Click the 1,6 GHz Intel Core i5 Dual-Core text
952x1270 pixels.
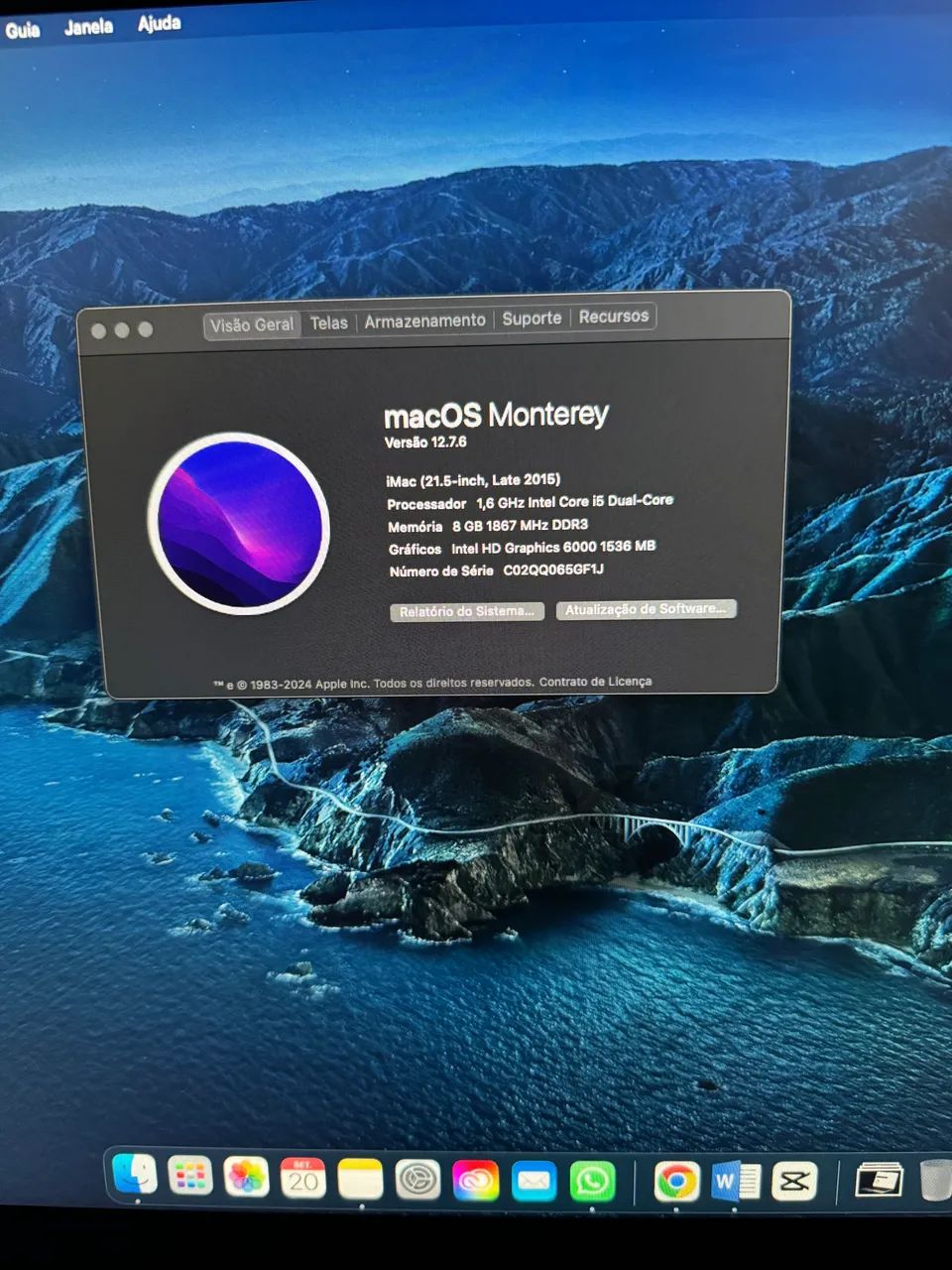(x=574, y=502)
